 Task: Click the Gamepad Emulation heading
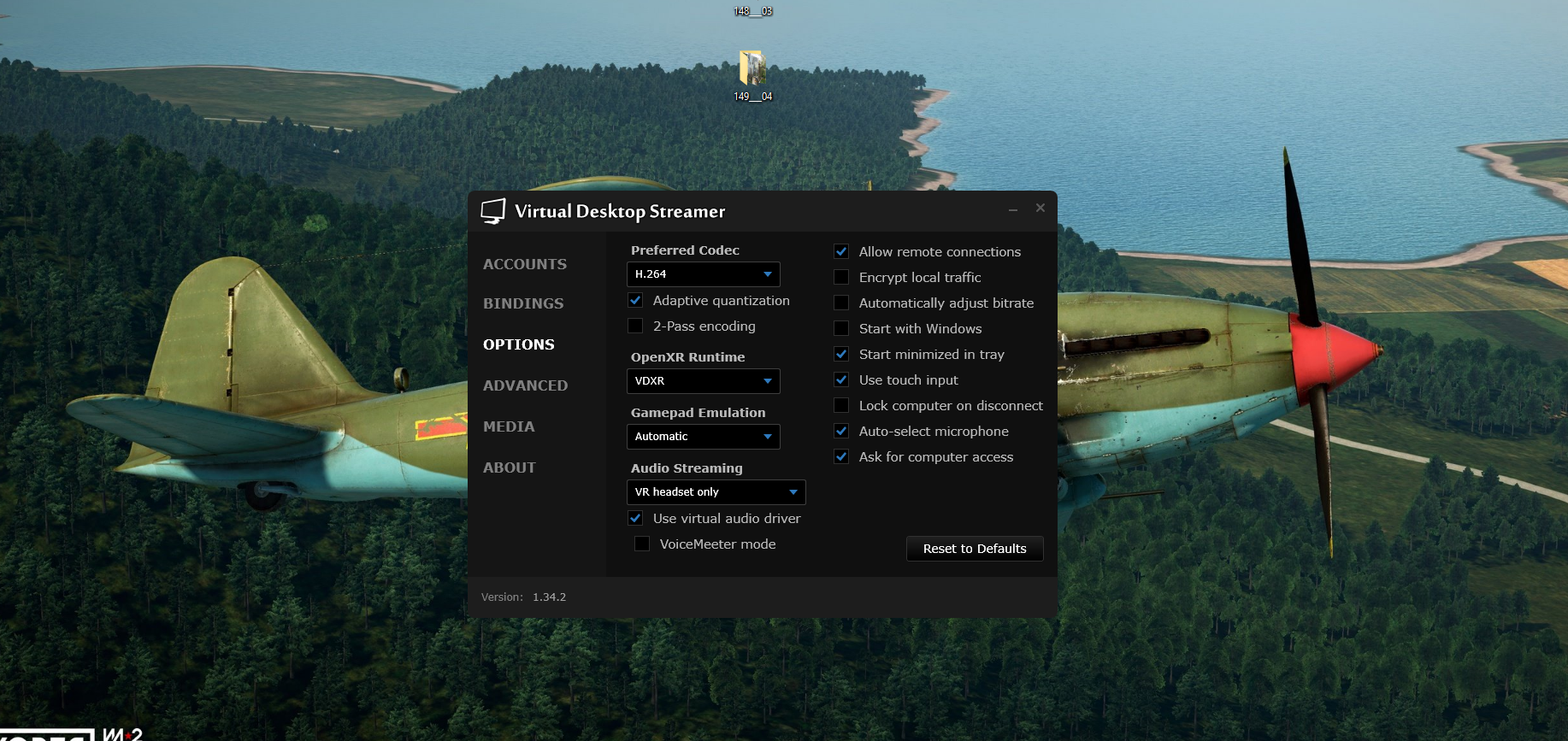coord(698,413)
